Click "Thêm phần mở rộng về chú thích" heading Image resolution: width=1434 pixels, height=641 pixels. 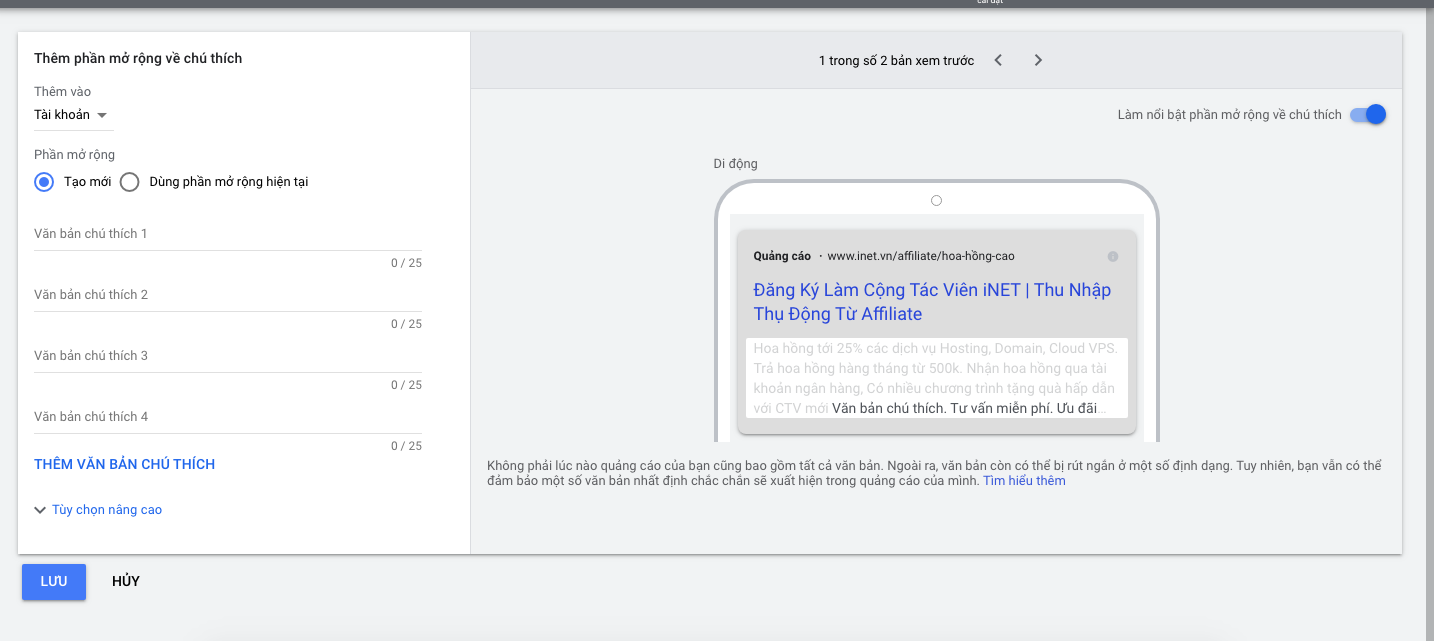[138, 59]
